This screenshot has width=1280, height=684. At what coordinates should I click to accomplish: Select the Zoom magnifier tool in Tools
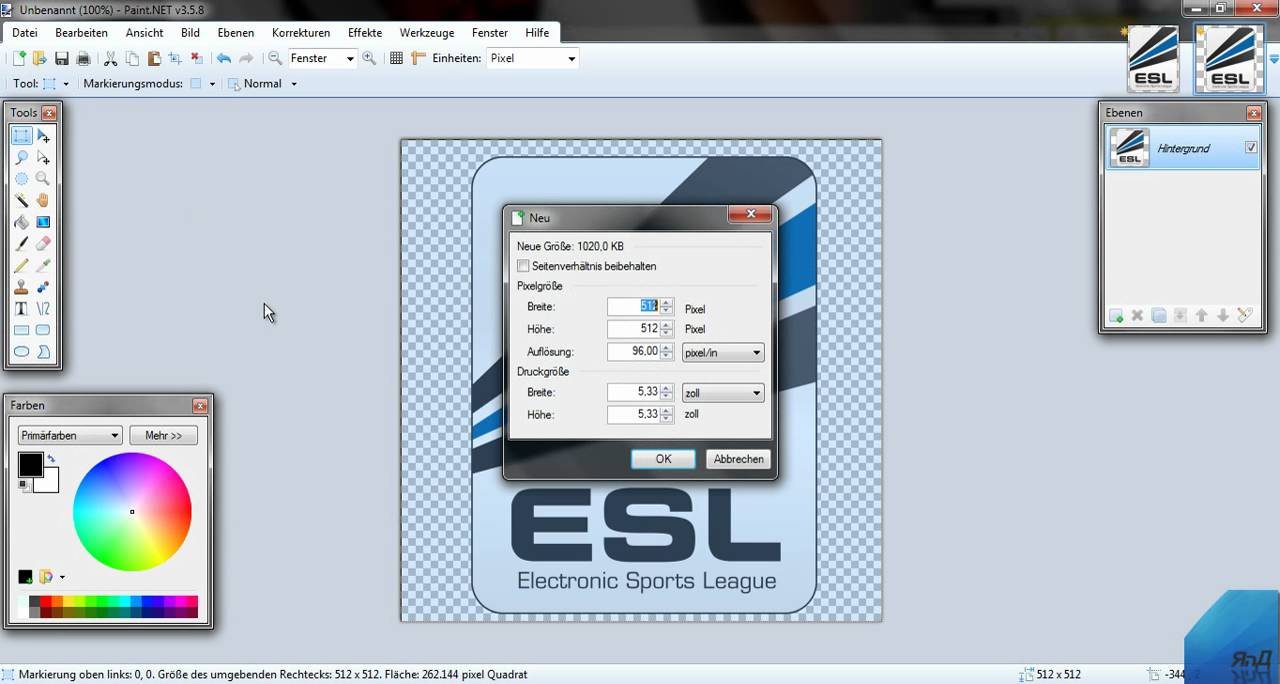click(43, 179)
